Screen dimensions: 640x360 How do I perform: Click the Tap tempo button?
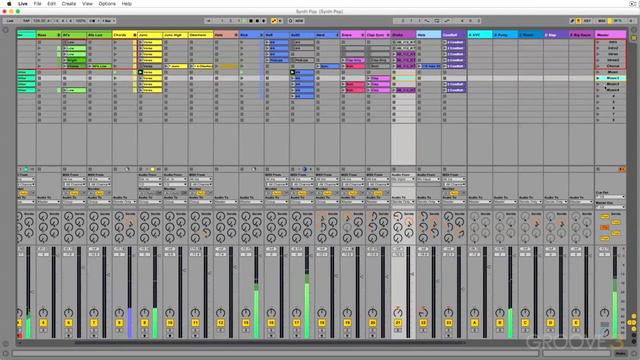(26, 21)
